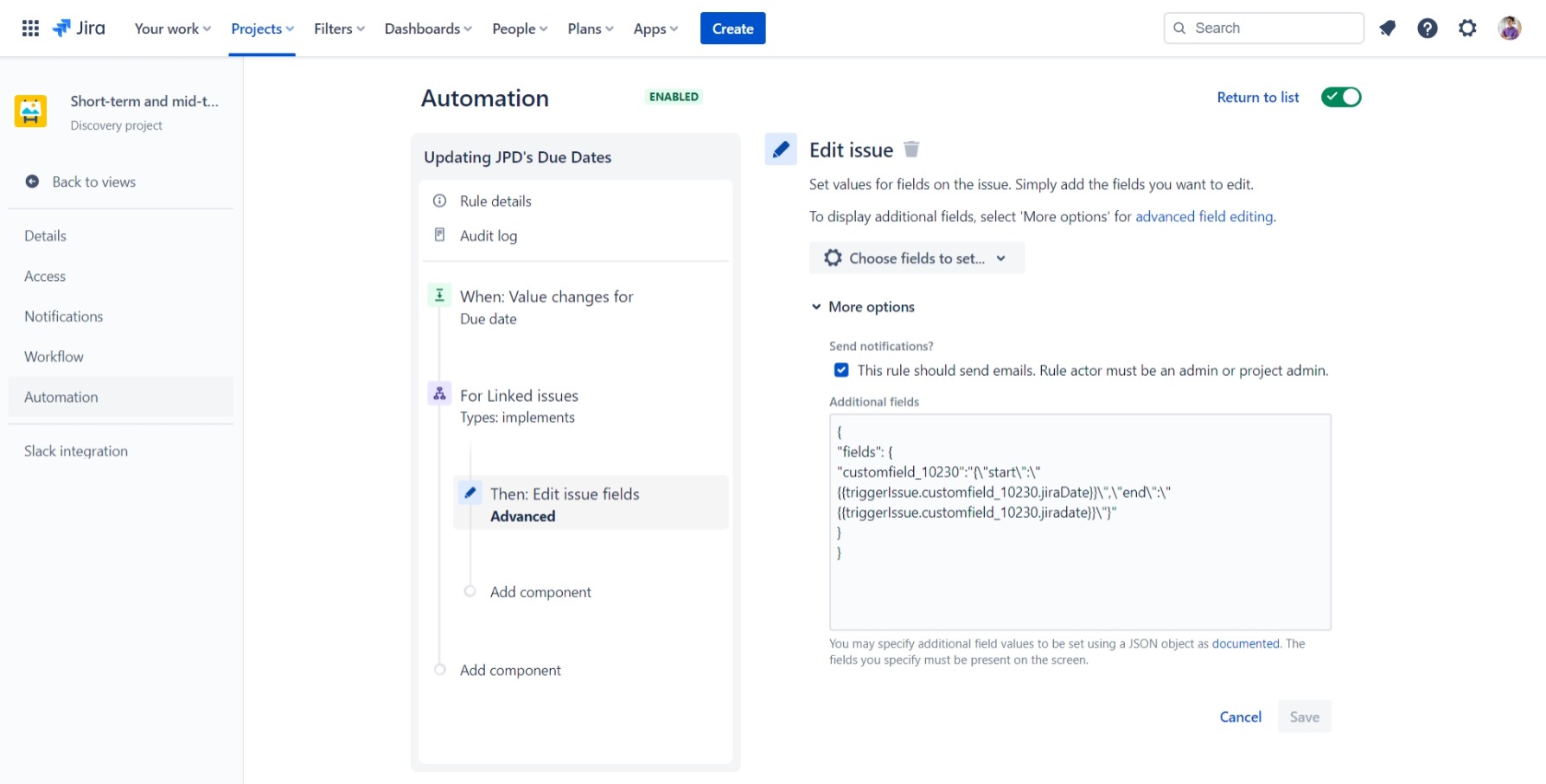Open the advanced field editing link

(1204, 216)
